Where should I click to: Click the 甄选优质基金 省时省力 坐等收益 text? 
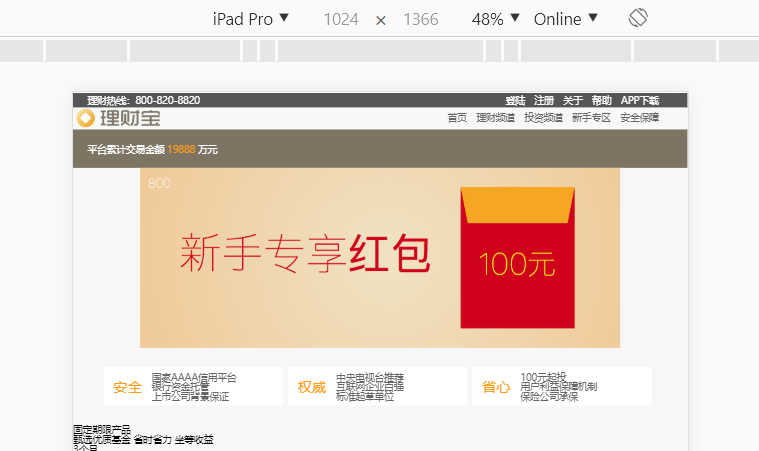tap(143, 439)
